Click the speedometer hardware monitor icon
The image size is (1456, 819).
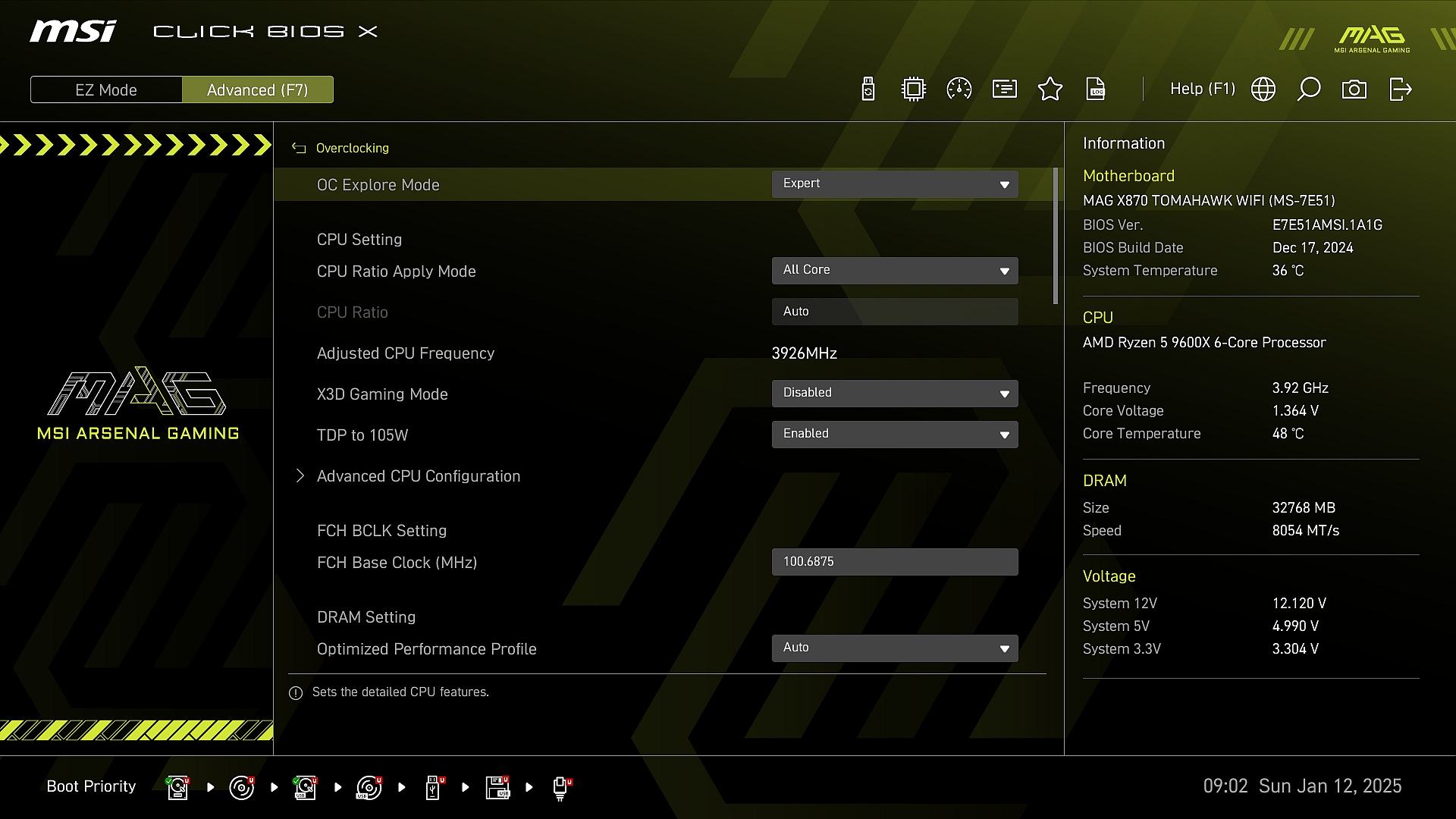[x=959, y=89]
